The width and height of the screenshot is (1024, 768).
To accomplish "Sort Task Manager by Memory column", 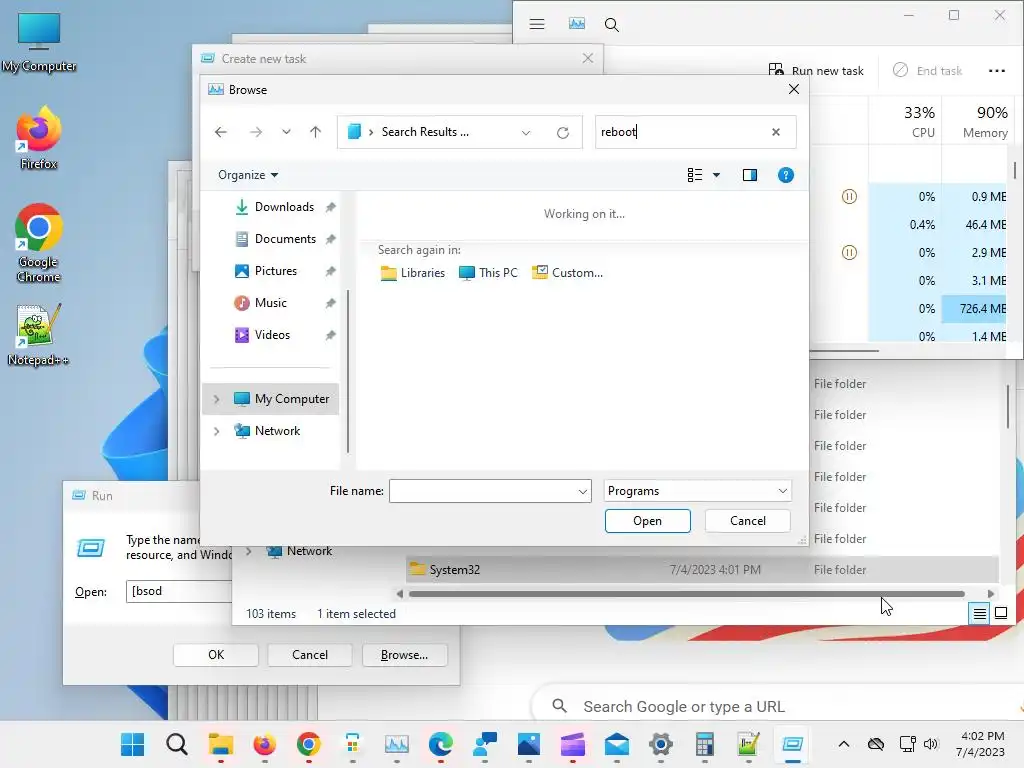I will [977, 121].
